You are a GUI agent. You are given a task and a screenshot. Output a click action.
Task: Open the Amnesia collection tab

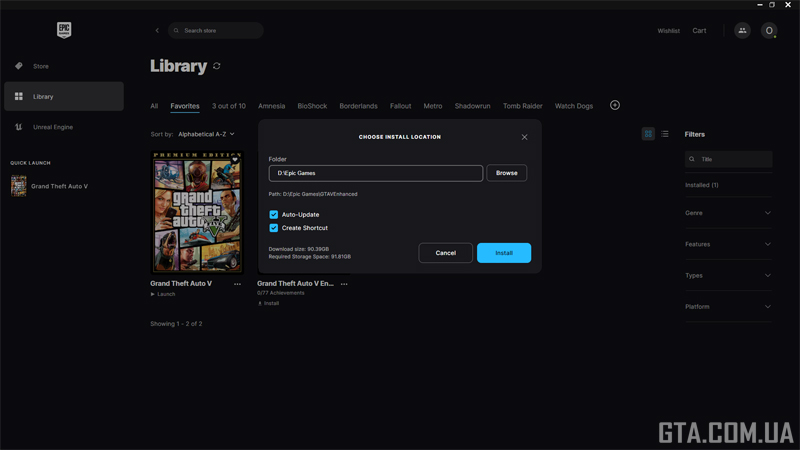tap(271, 106)
